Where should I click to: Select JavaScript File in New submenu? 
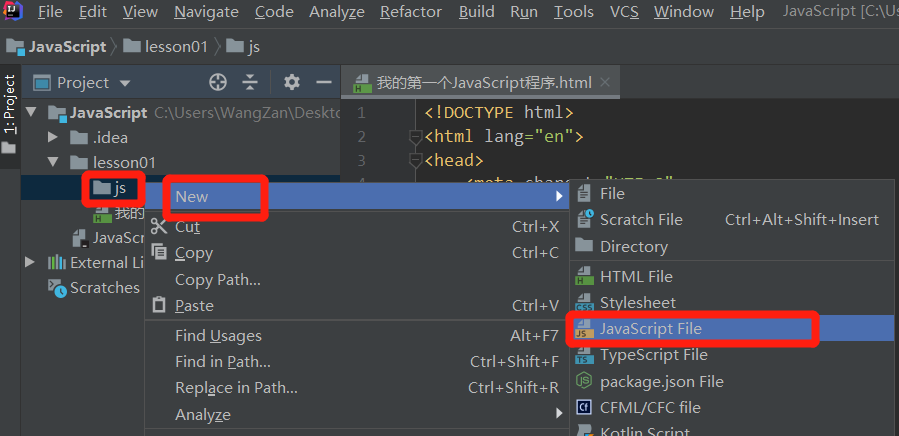732,329
